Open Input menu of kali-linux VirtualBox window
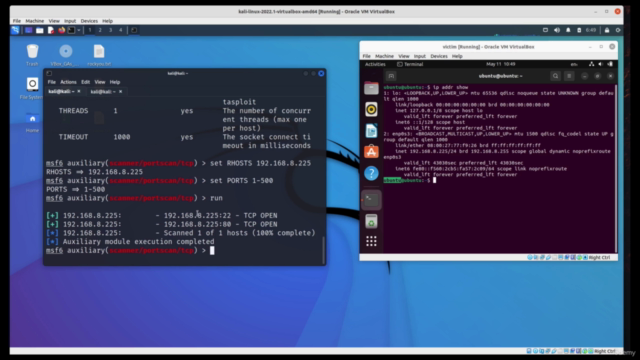The height and width of the screenshot is (360, 640). [x=70, y=21]
